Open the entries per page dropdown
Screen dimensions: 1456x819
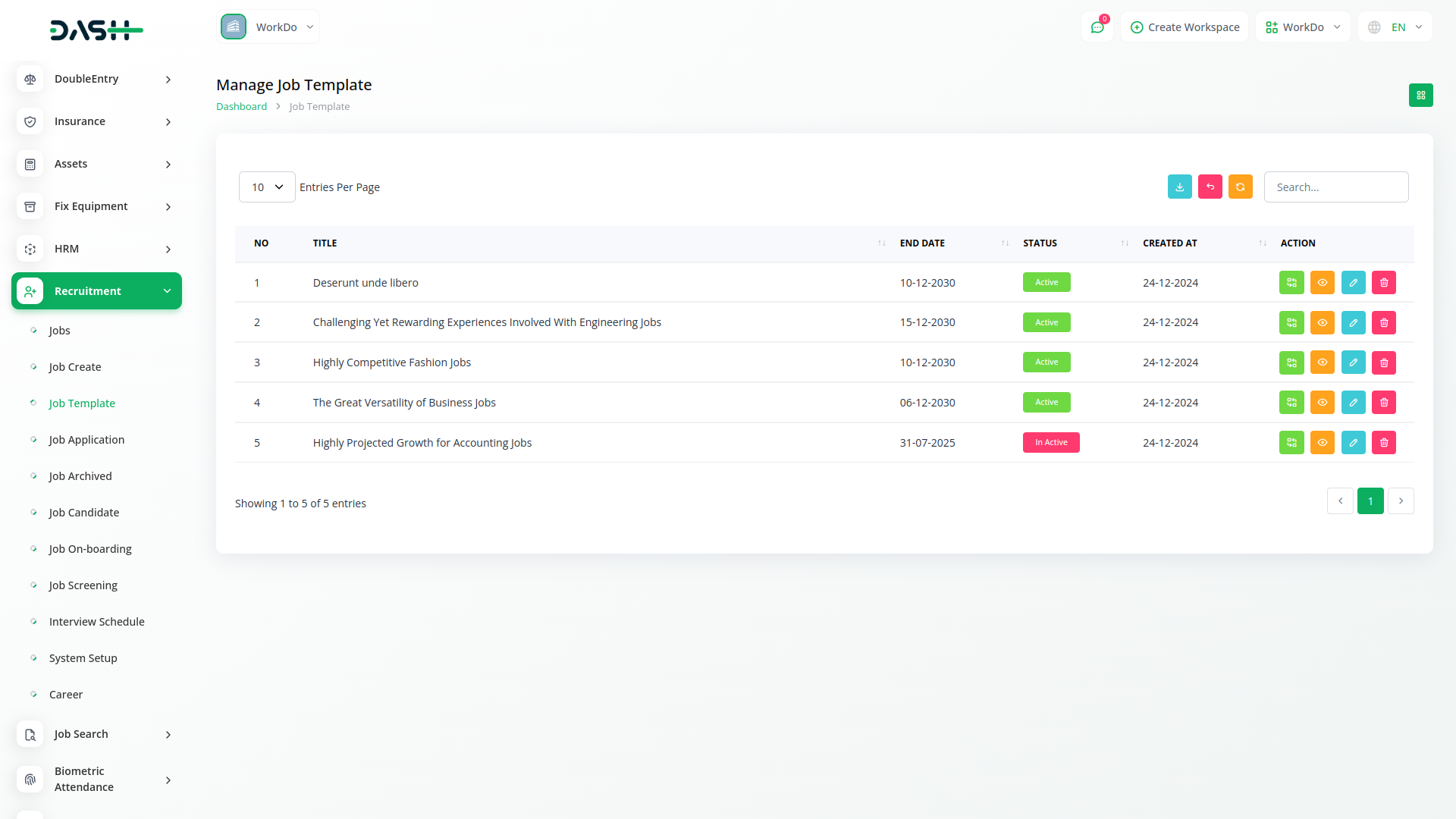267,187
